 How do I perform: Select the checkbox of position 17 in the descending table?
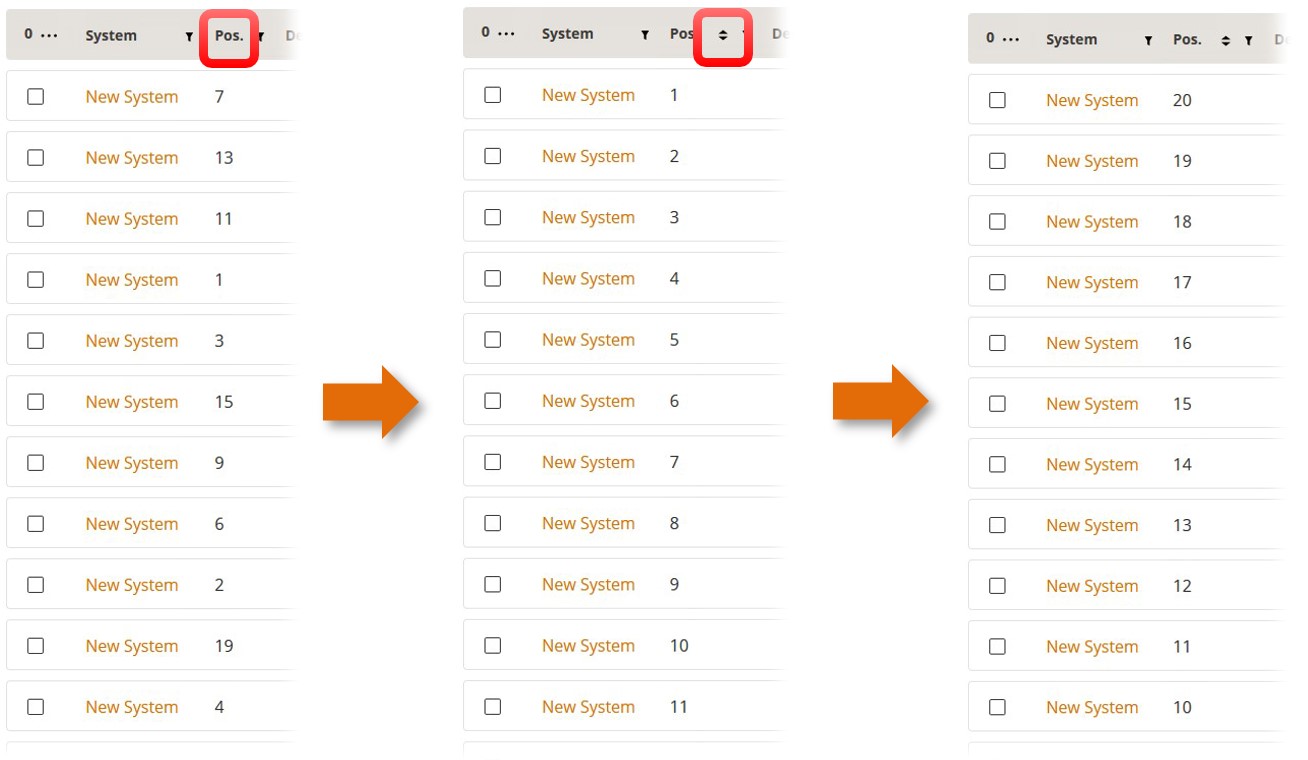997,283
